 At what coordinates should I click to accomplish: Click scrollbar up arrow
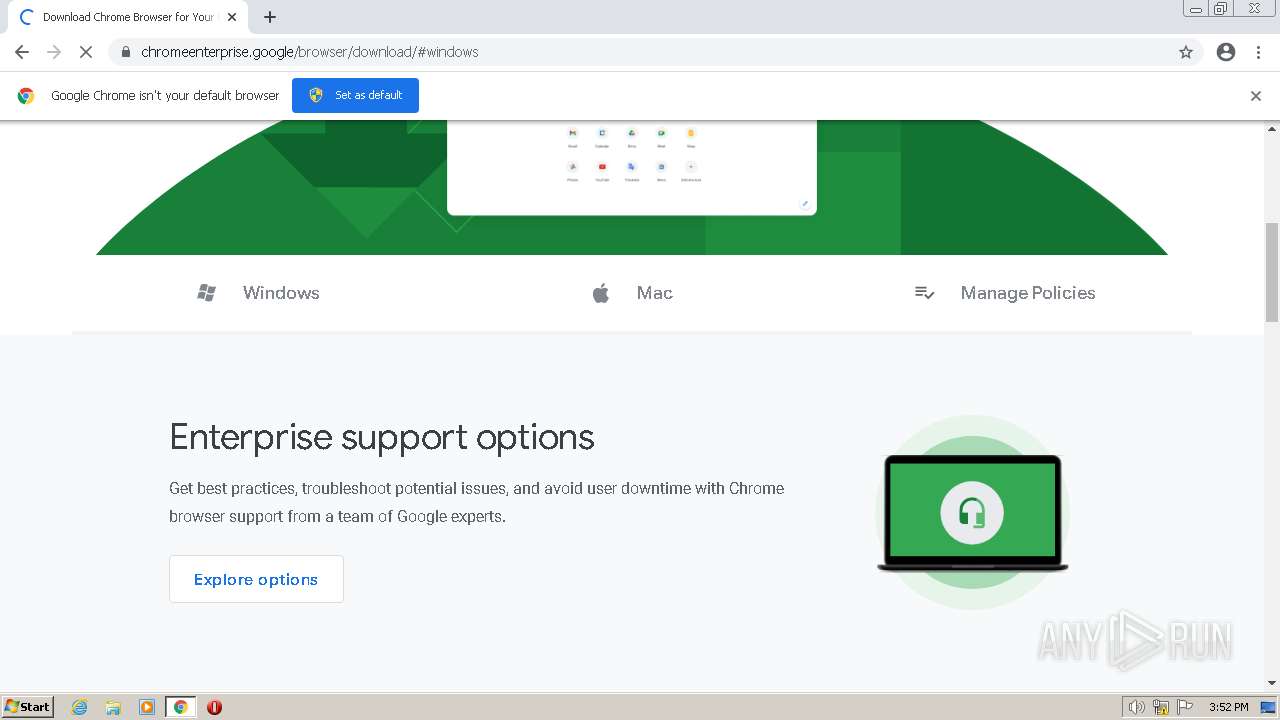pyautogui.click(x=1272, y=128)
